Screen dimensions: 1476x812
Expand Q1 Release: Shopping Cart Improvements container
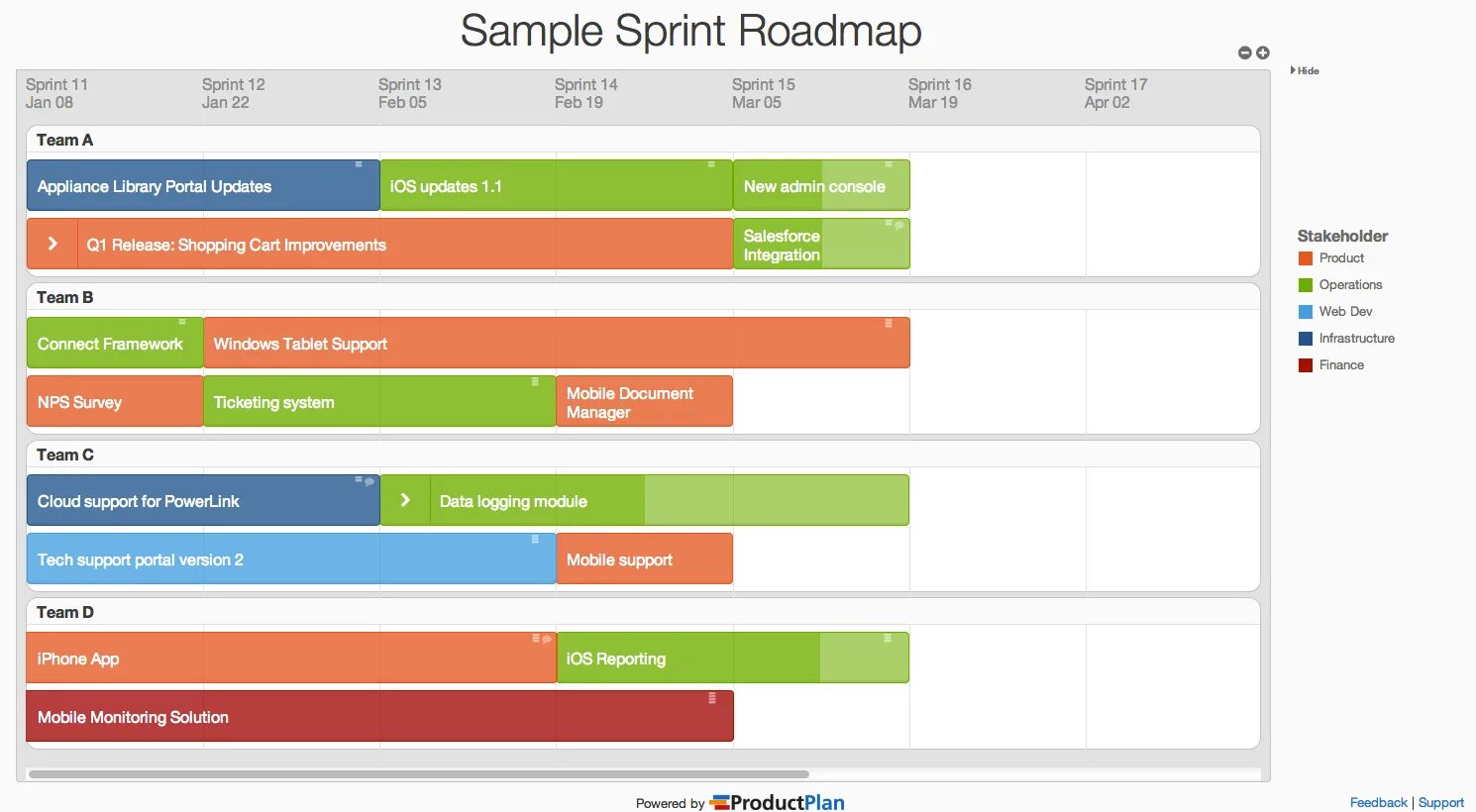pos(53,244)
